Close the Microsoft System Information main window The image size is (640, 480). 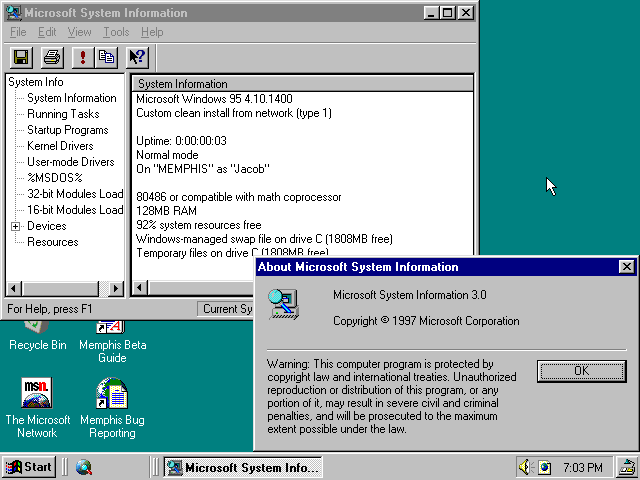(x=466, y=13)
